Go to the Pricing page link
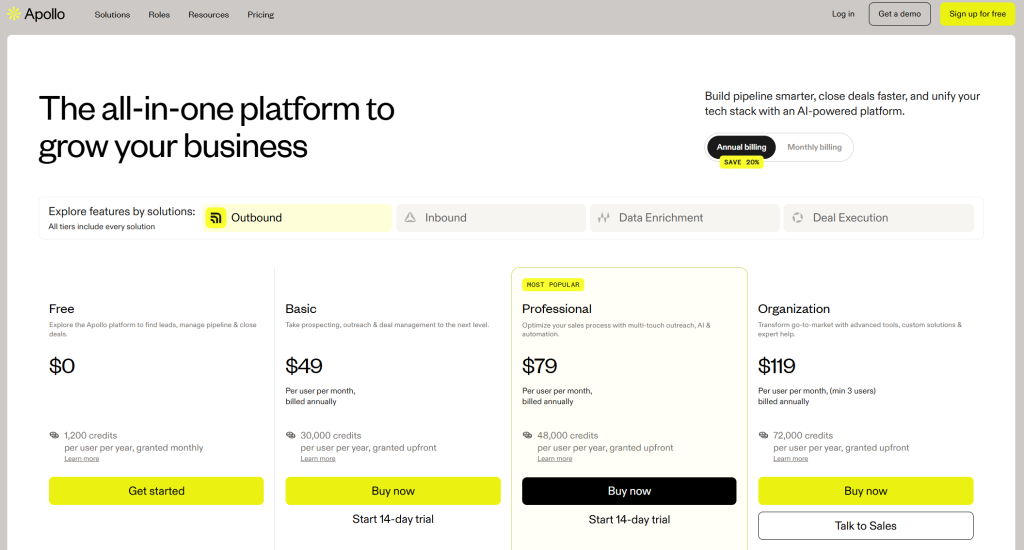Image resolution: width=1024 pixels, height=550 pixels. (x=261, y=15)
